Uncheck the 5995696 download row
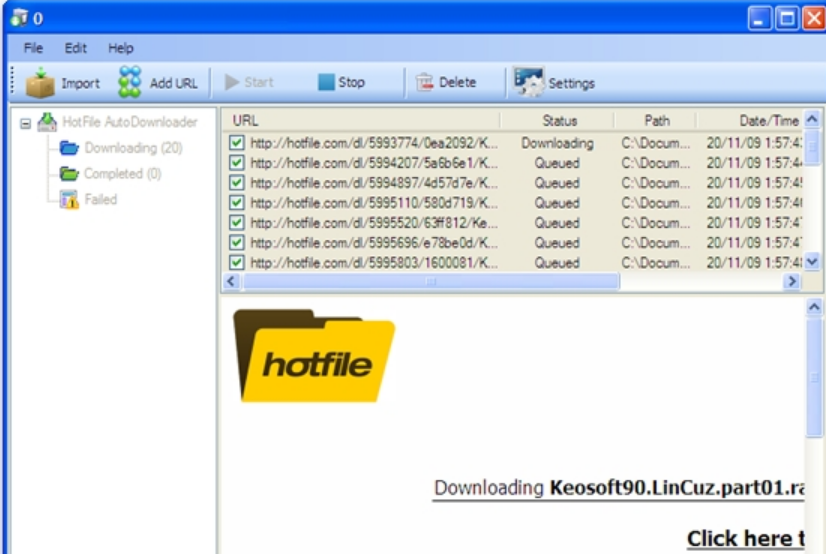This screenshot has height=554, width=826. pyautogui.click(x=237, y=243)
